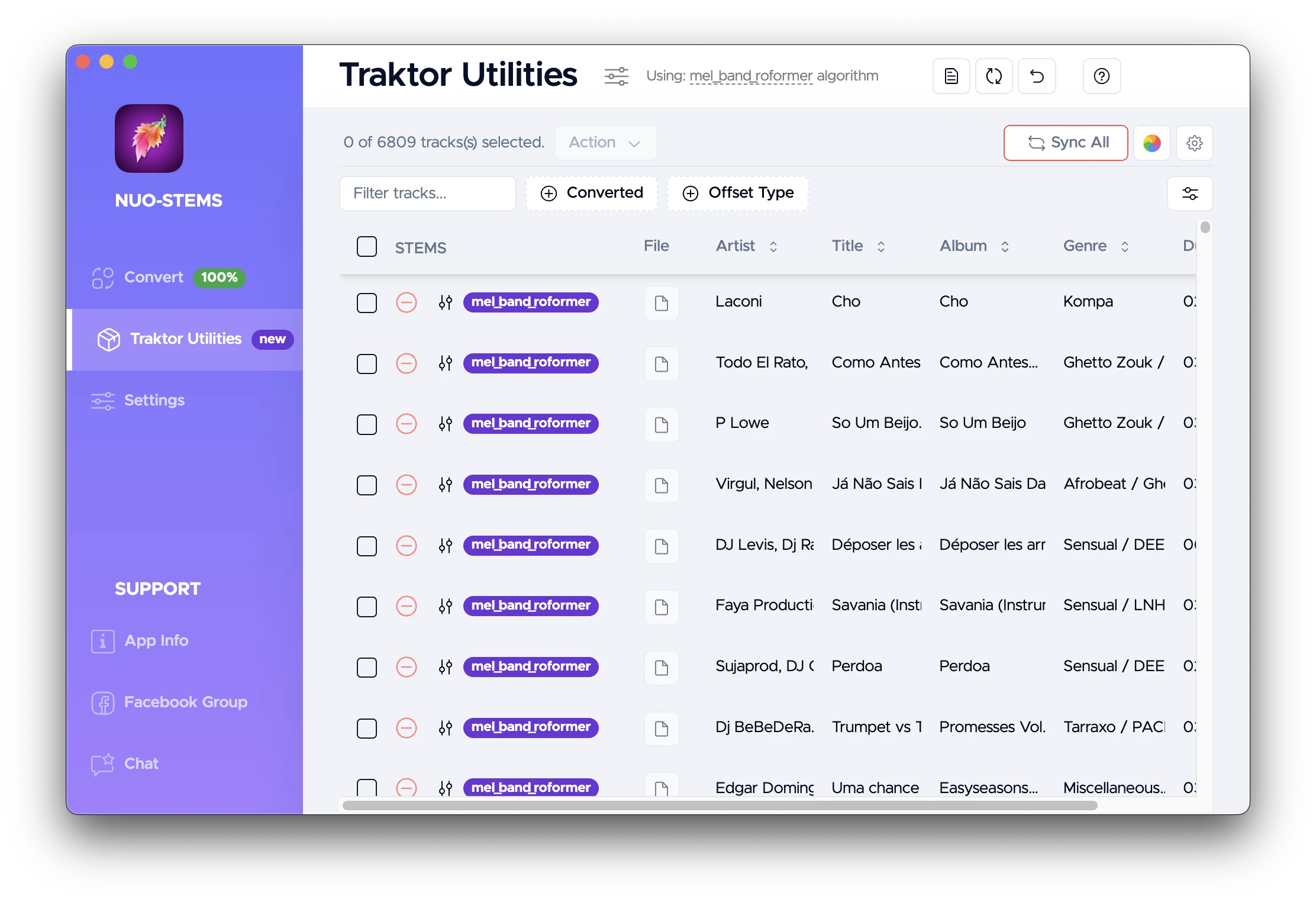The height and width of the screenshot is (902, 1316).
Task: Open the gear settings icon next to Sync All
Action: click(1194, 143)
